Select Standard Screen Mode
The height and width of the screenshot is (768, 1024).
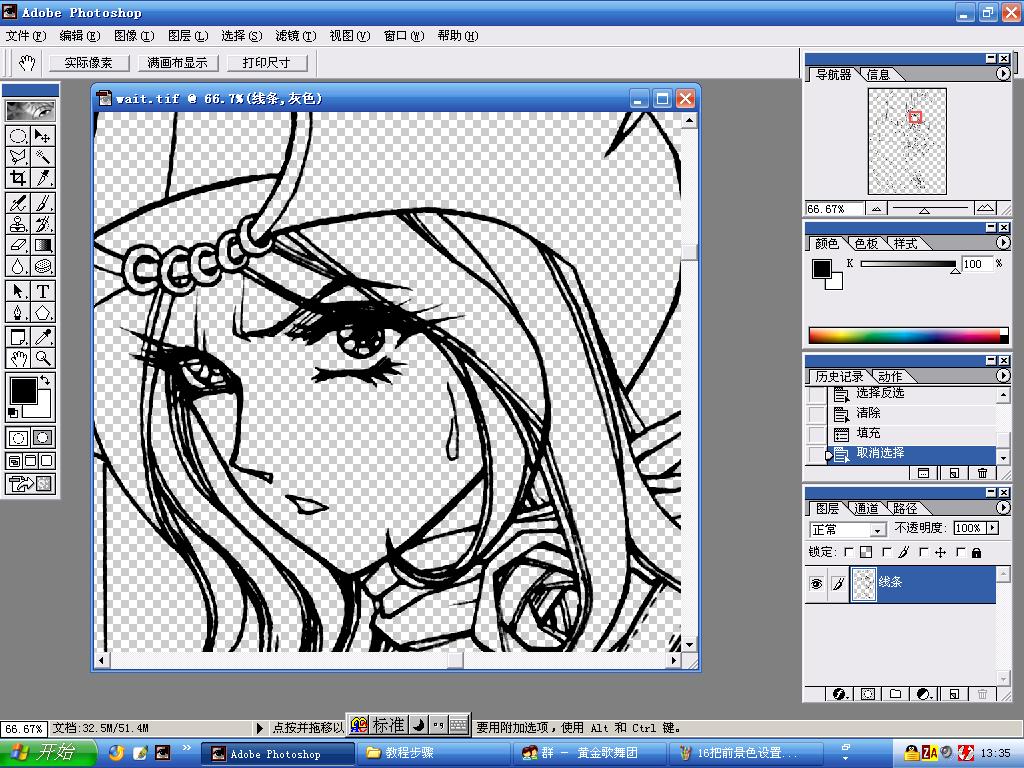click(x=14, y=461)
